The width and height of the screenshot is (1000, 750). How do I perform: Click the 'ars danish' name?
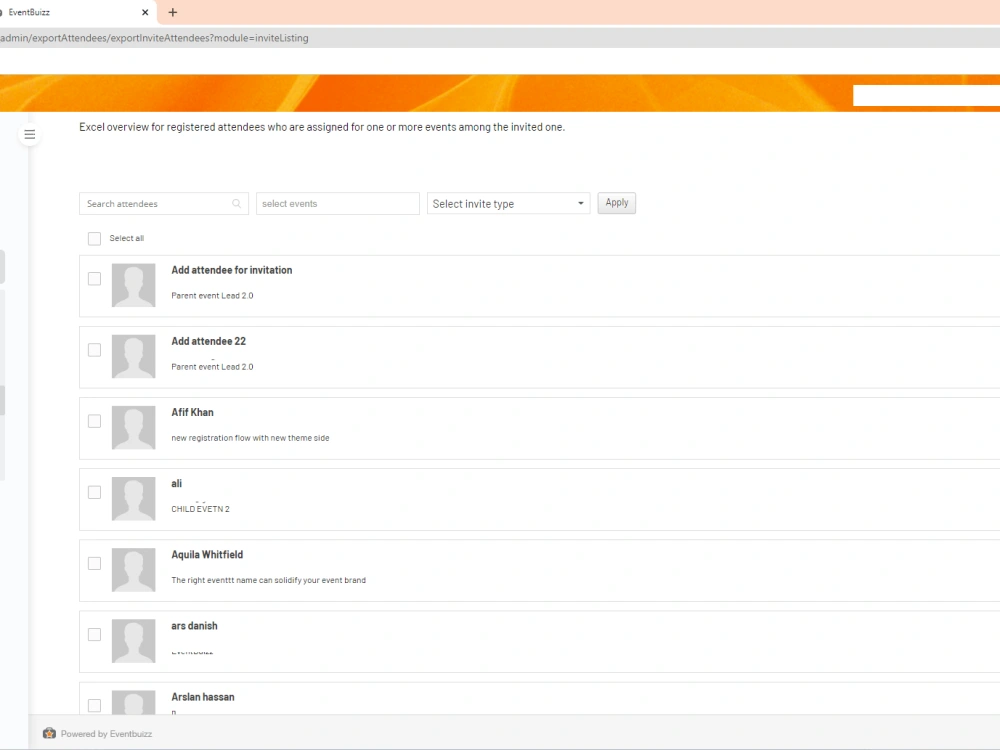pos(194,626)
